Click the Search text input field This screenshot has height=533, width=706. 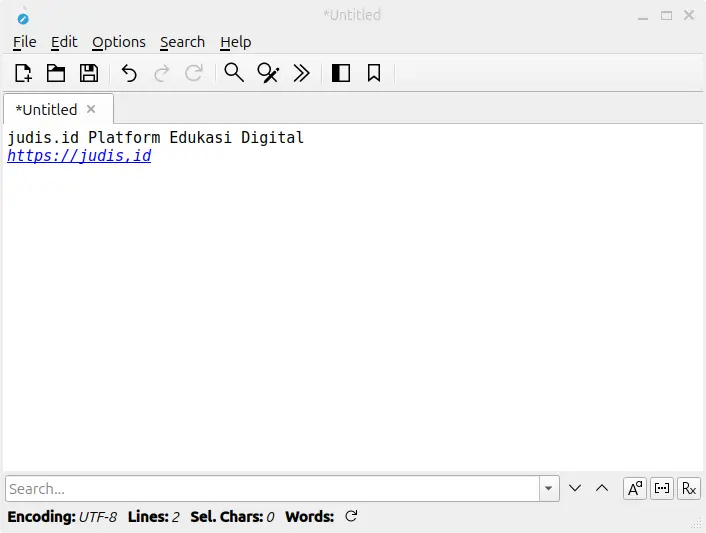tap(272, 489)
